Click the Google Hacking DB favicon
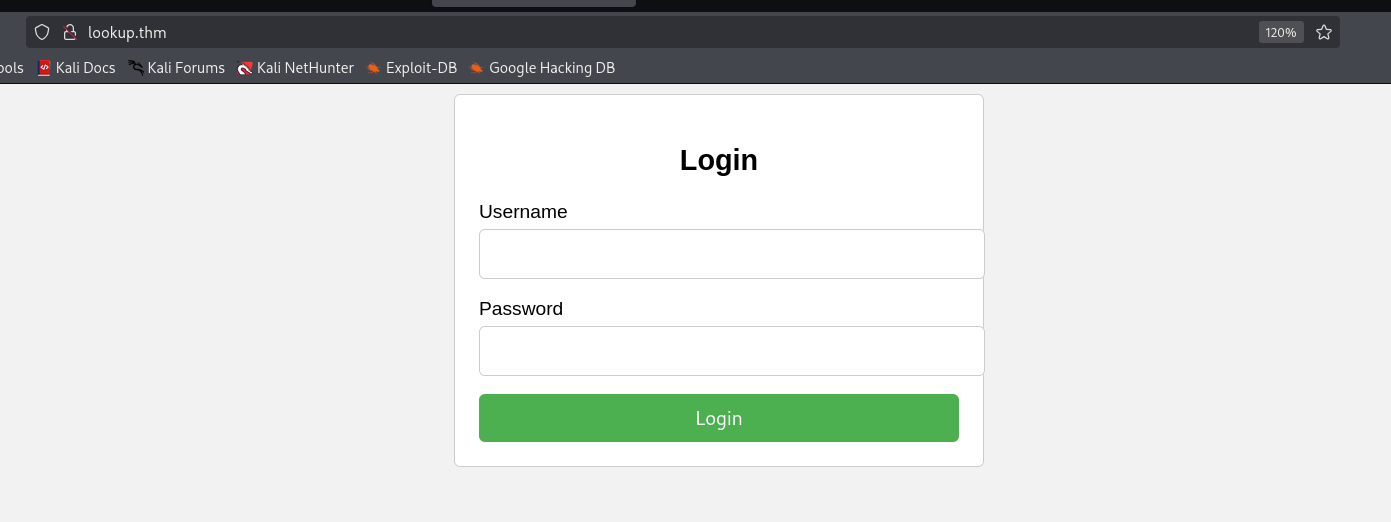Image resolution: width=1391 pixels, height=522 pixels. [x=477, y=68]
